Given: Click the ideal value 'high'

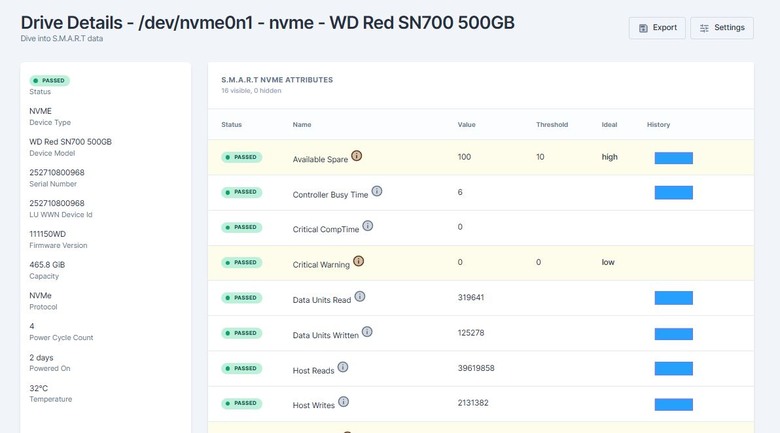Looking at the screenshot, I should coord(609,157).
